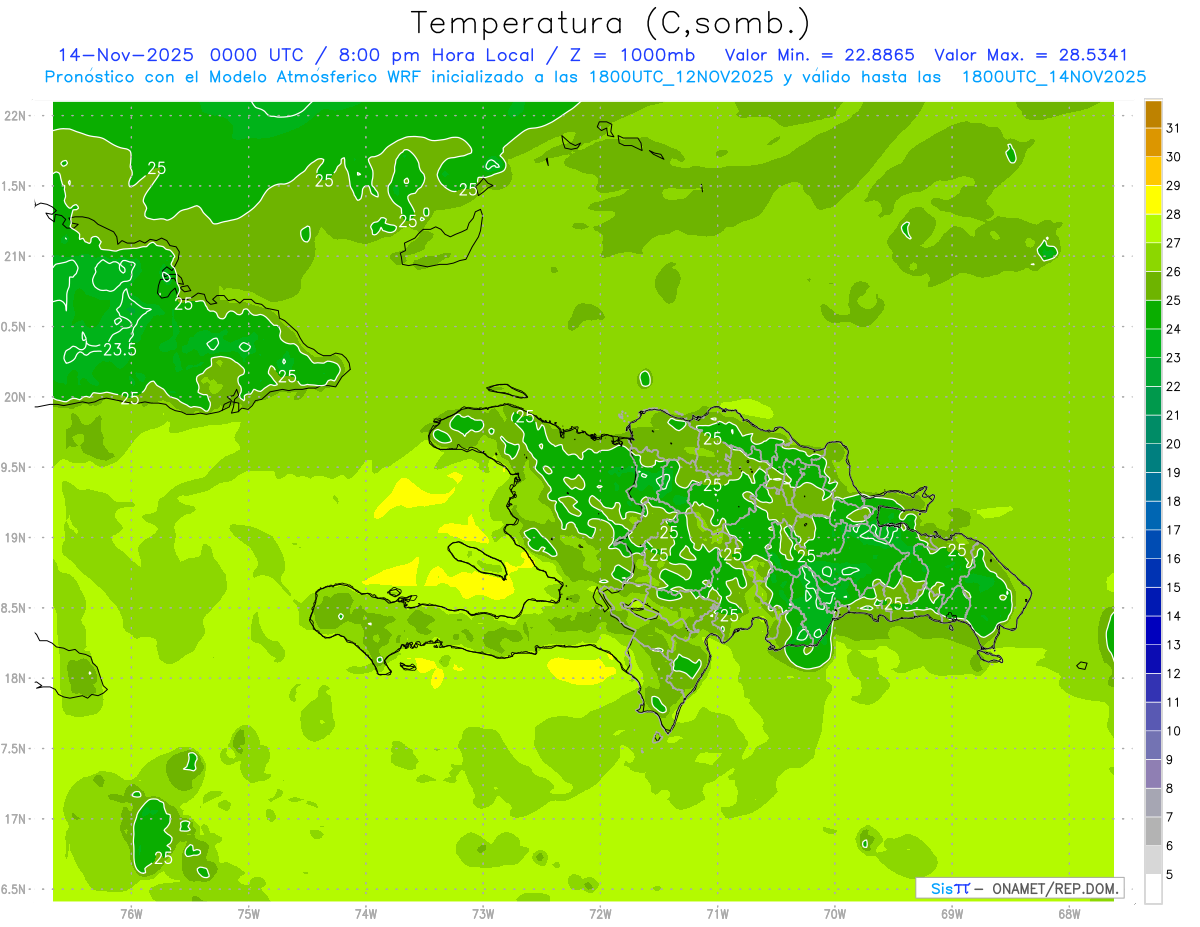Click the legend value 20
This screenshot has height=927, width=1200.
coord(1173,445)
